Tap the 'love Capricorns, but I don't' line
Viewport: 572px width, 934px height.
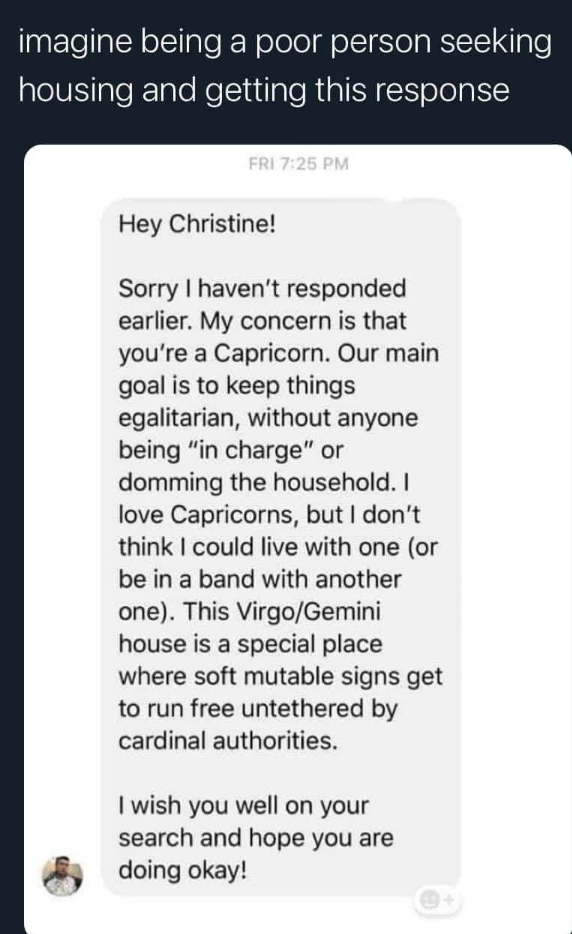pos(269,515)
